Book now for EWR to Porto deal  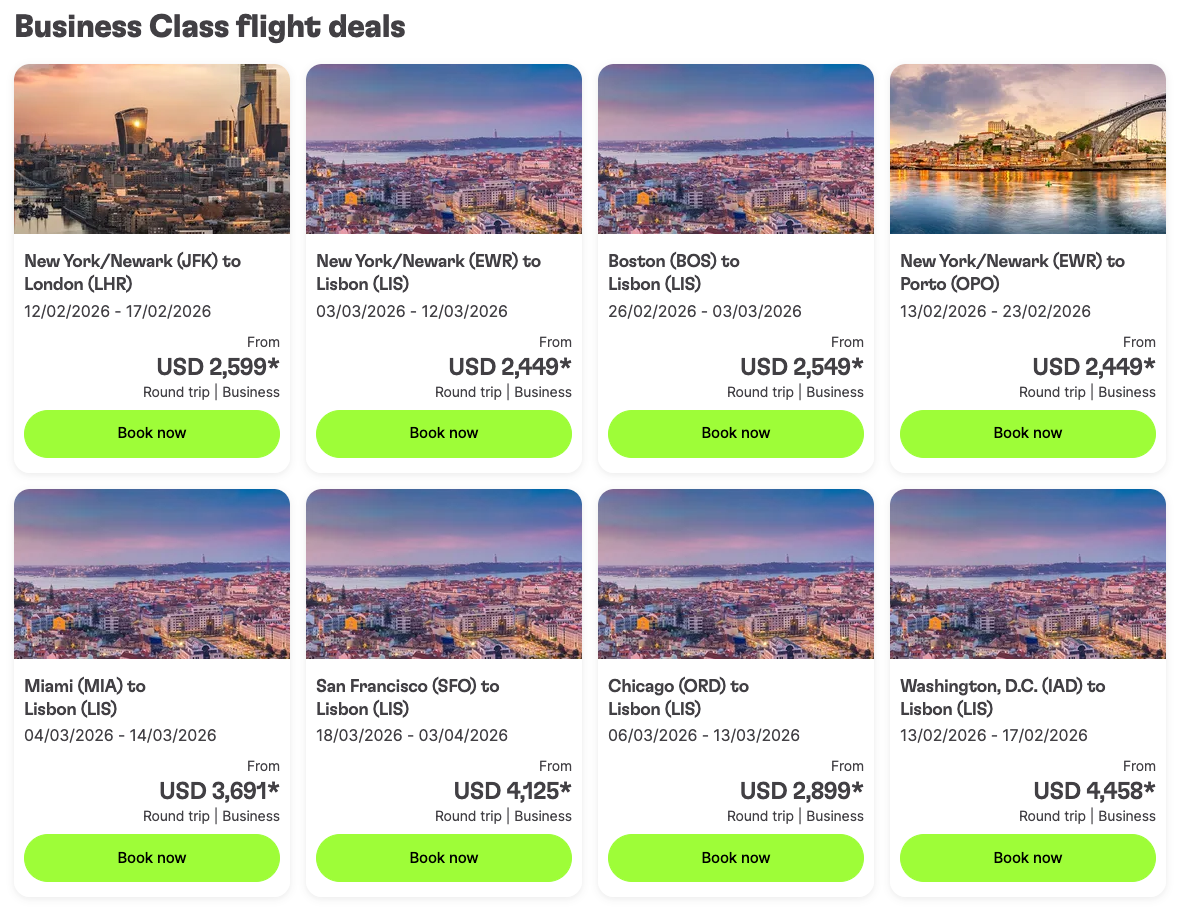point(1028,433)
